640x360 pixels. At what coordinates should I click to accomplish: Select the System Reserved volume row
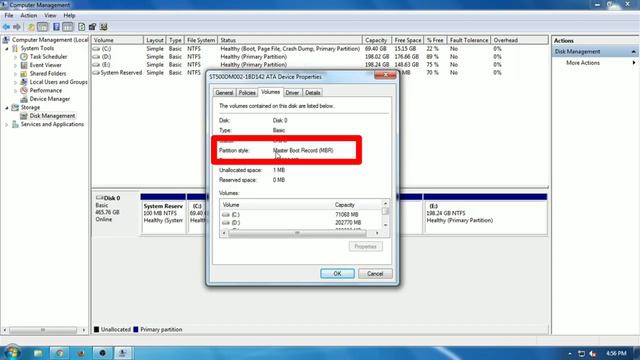pyautogui.click(x=319, y=73)
